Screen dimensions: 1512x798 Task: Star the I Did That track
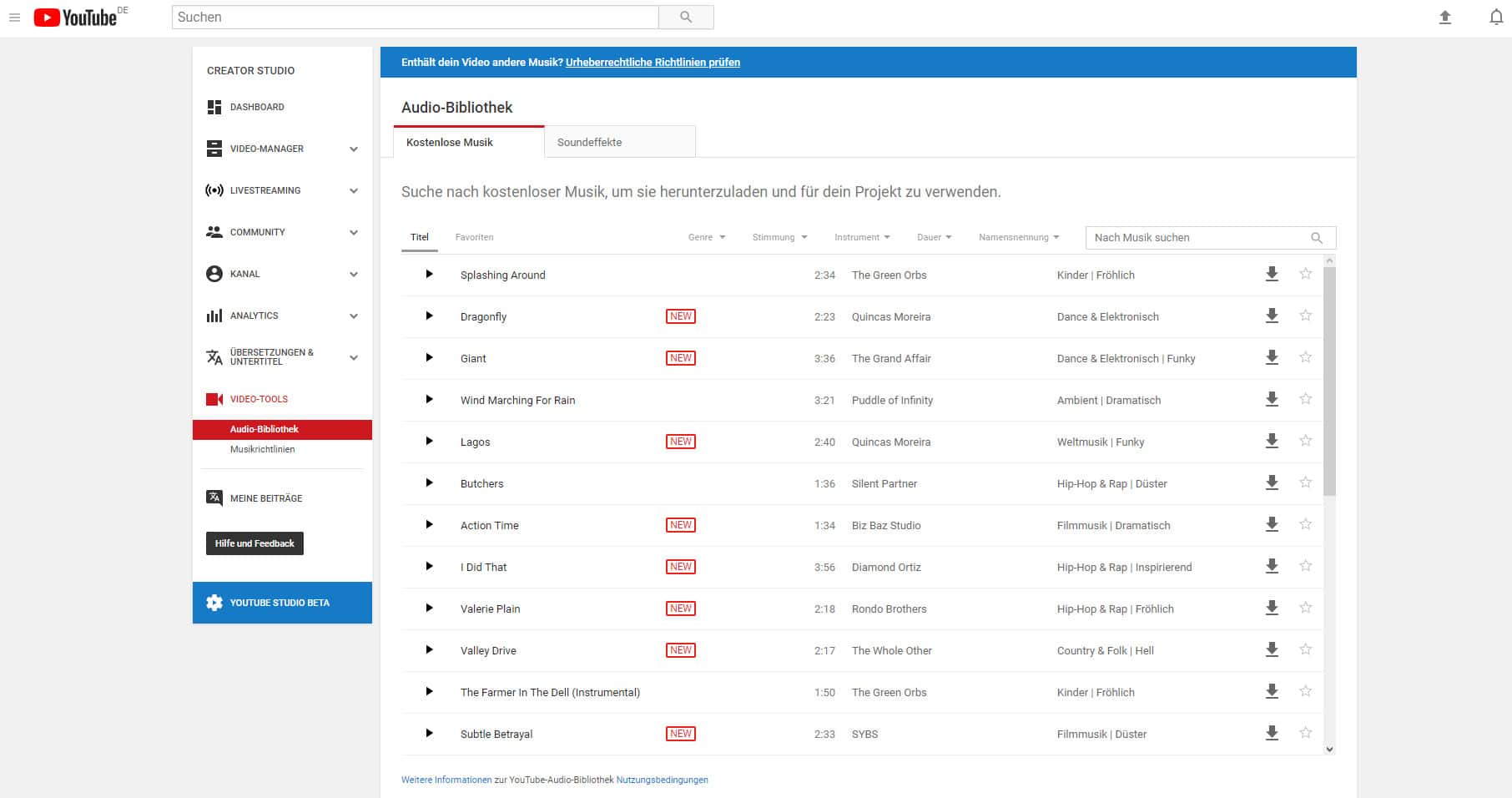(x=1306, y=566)
